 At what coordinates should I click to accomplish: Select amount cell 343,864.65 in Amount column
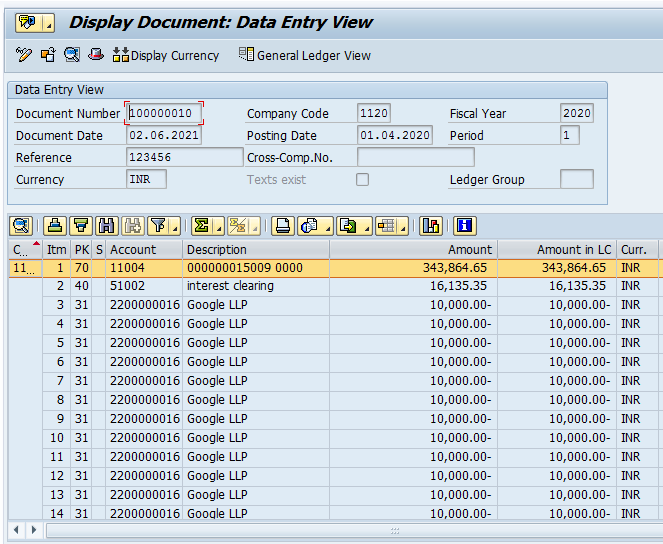pyautogui.click(x=414, y=268)
